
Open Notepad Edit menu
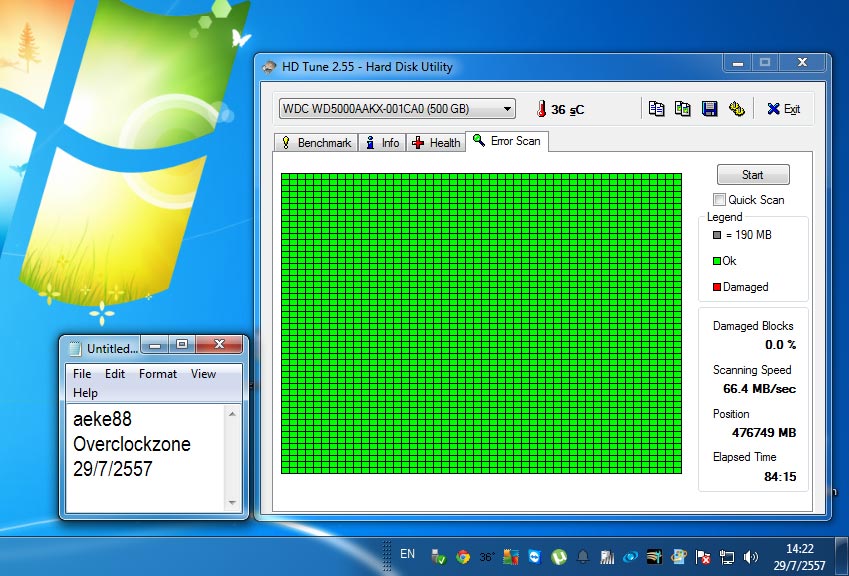pos(115,374)
